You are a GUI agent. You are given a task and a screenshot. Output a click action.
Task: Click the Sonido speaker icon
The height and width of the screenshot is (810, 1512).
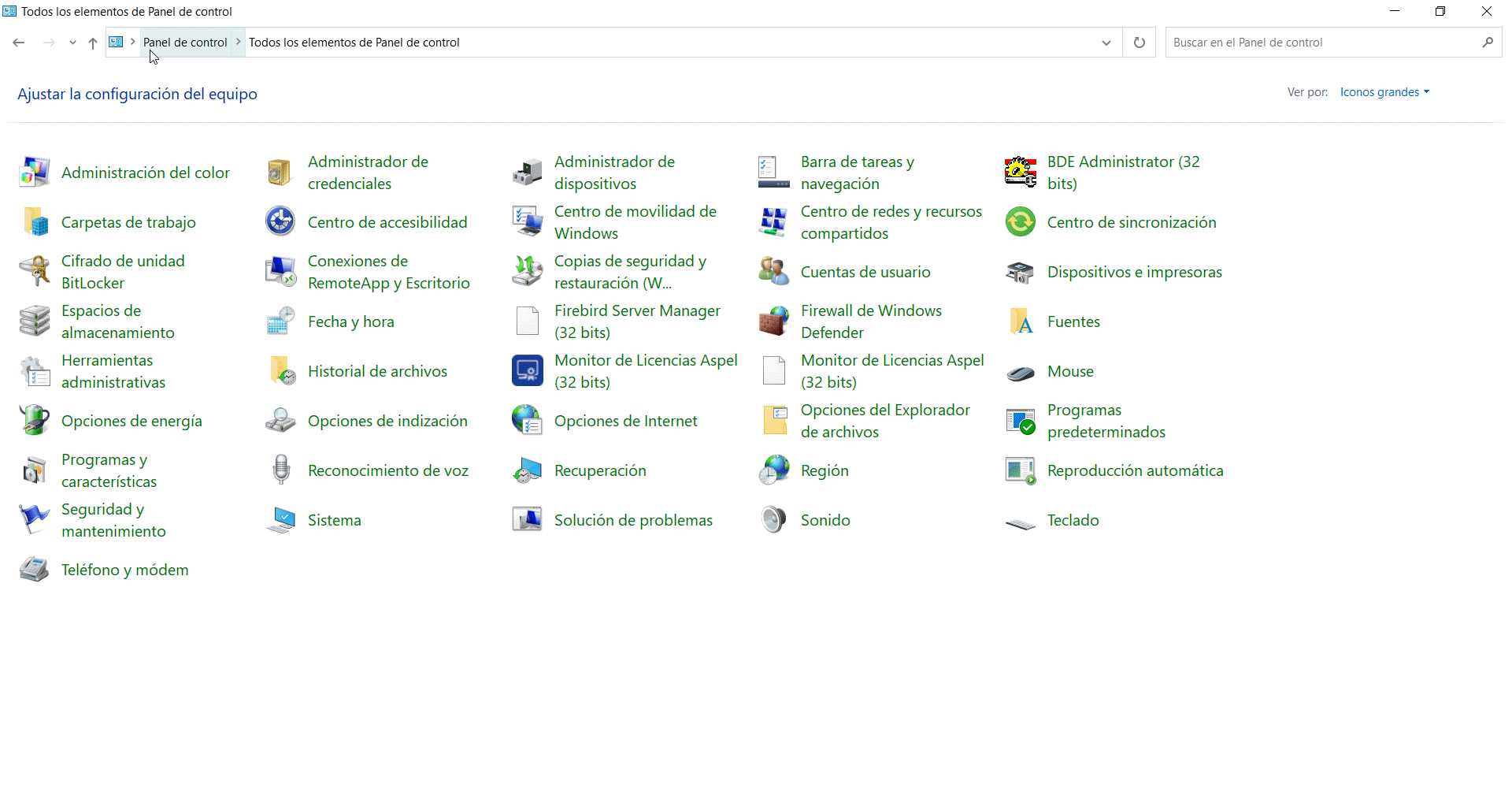[x=773, y=520]
